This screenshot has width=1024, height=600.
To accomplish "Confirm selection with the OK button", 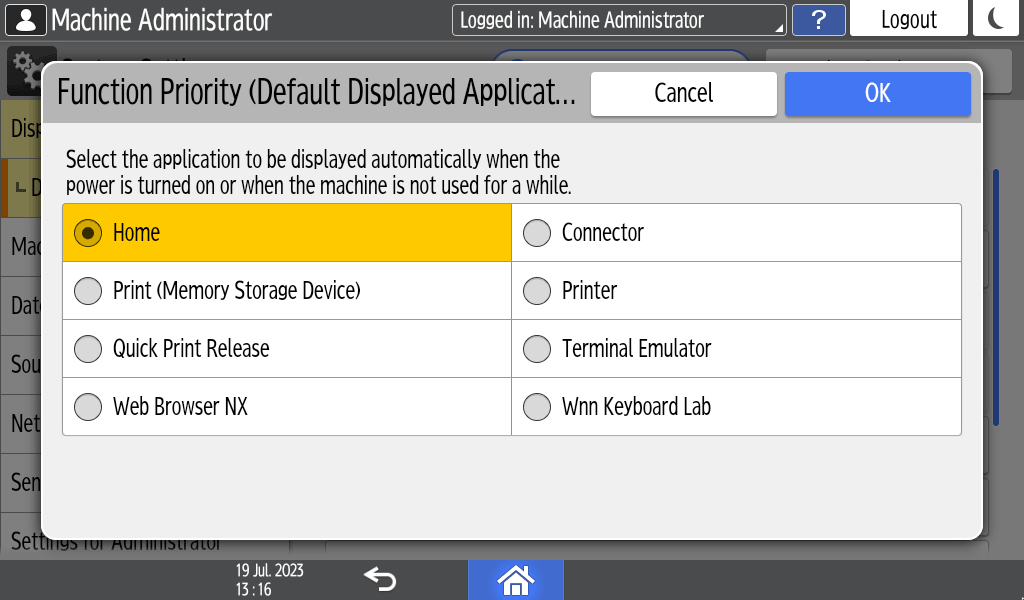I will tap(877, 93).
